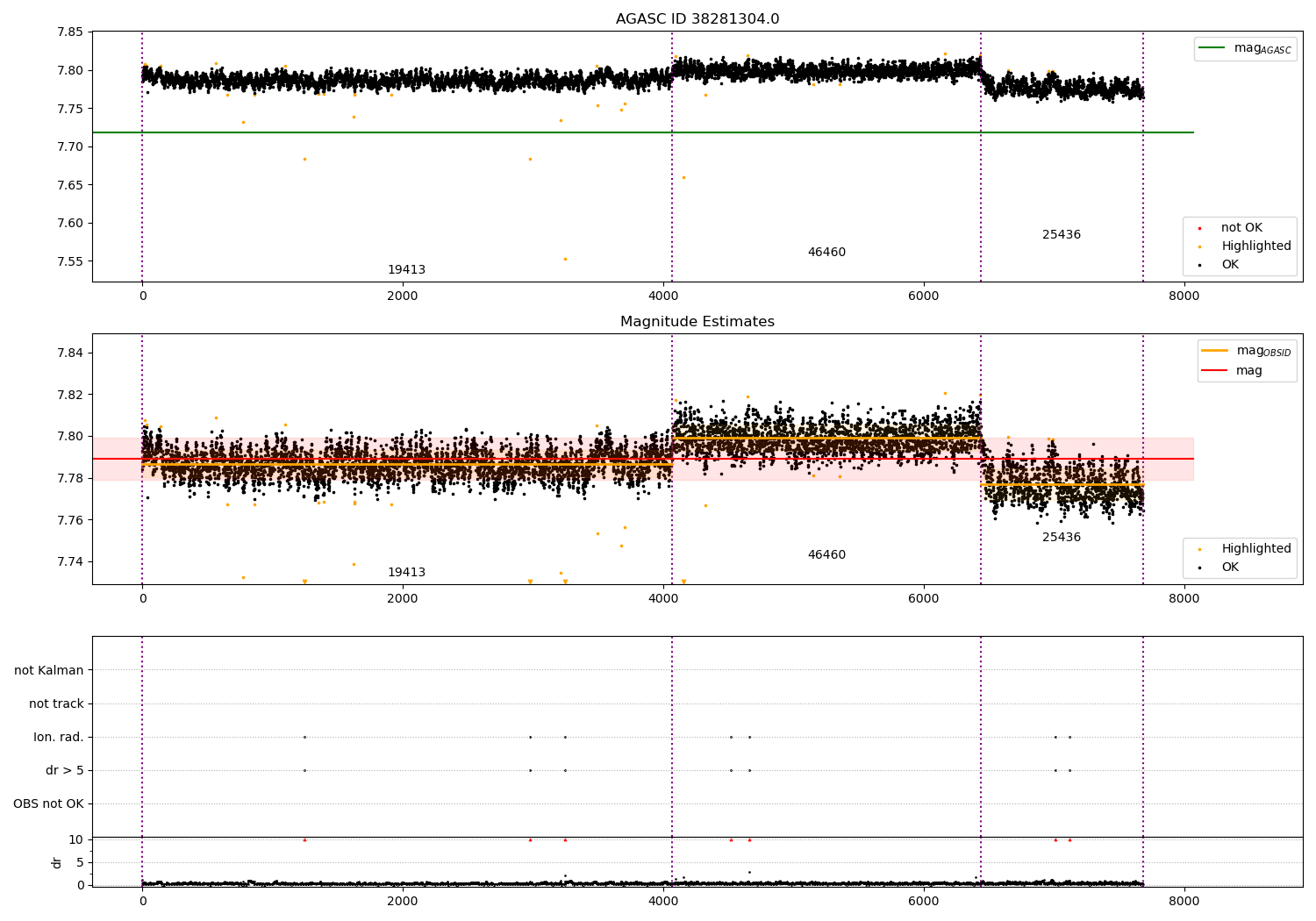Click x-axis tick 4000 under the Magnitude Estimates plot
Viewport: 1316px width, 921px height.
click(663, 598)
